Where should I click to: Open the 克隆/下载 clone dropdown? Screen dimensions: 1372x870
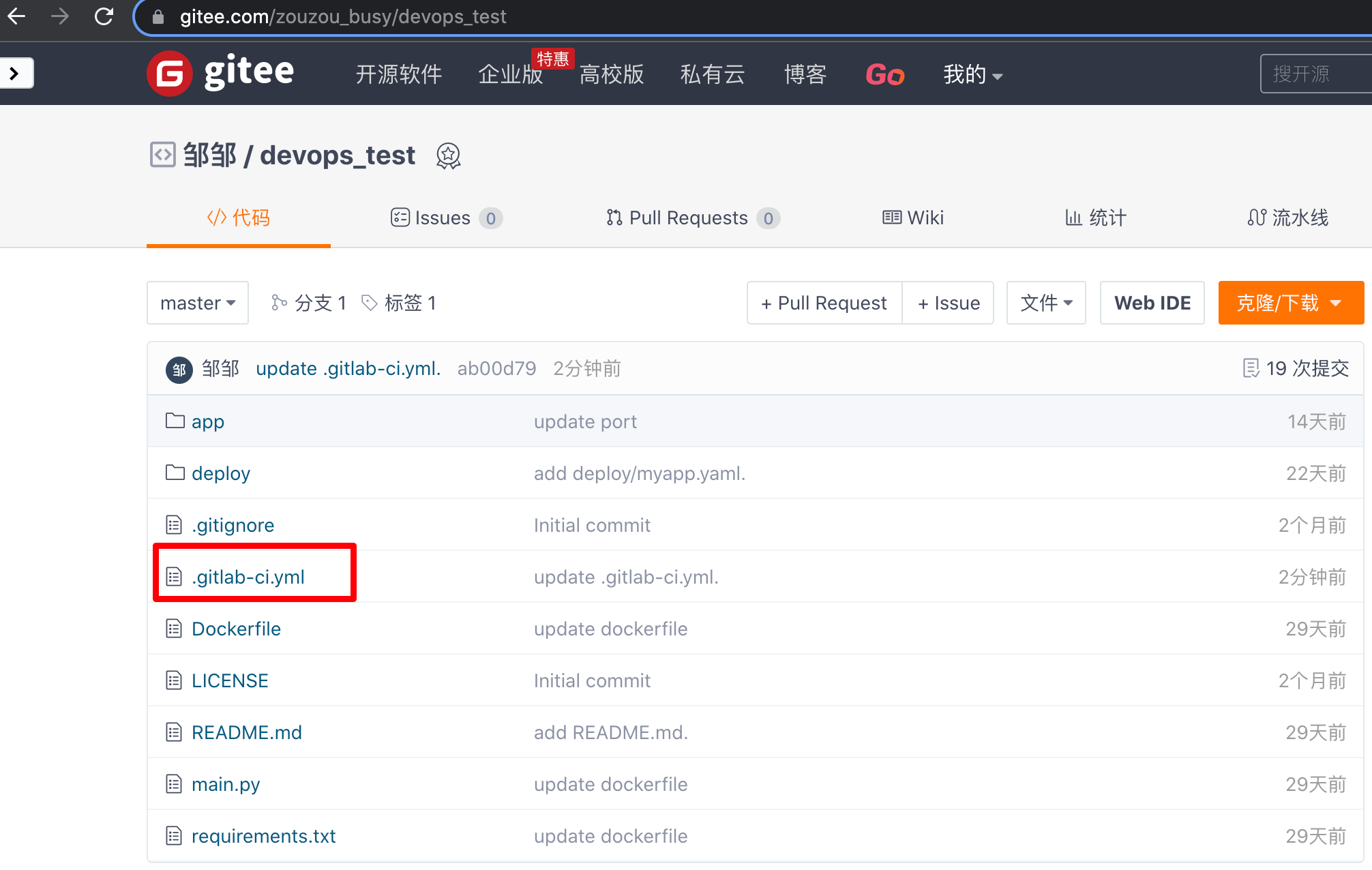coord(1289,303)
